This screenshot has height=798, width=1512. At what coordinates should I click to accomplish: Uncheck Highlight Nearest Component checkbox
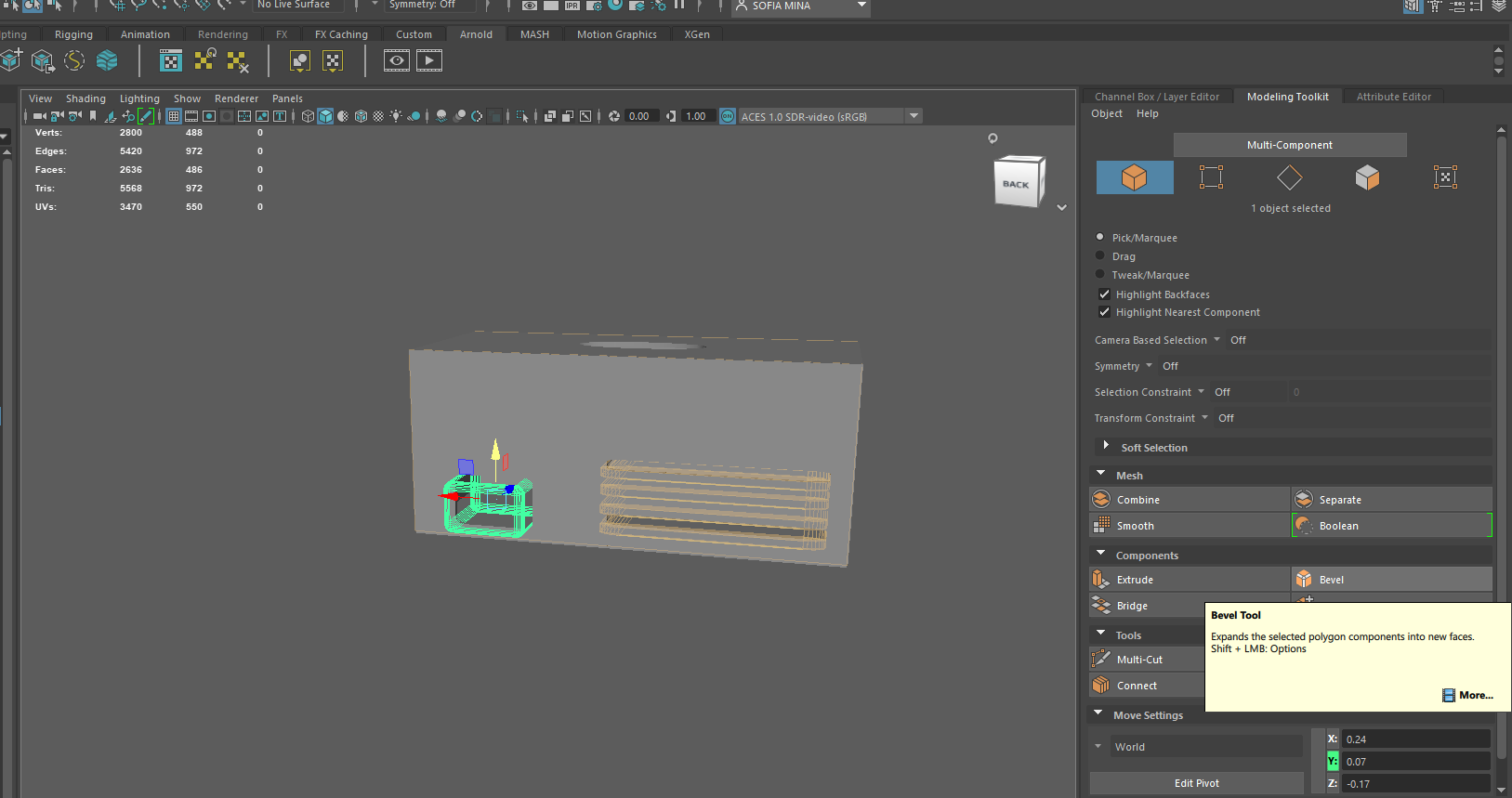tap(1104, 312)
